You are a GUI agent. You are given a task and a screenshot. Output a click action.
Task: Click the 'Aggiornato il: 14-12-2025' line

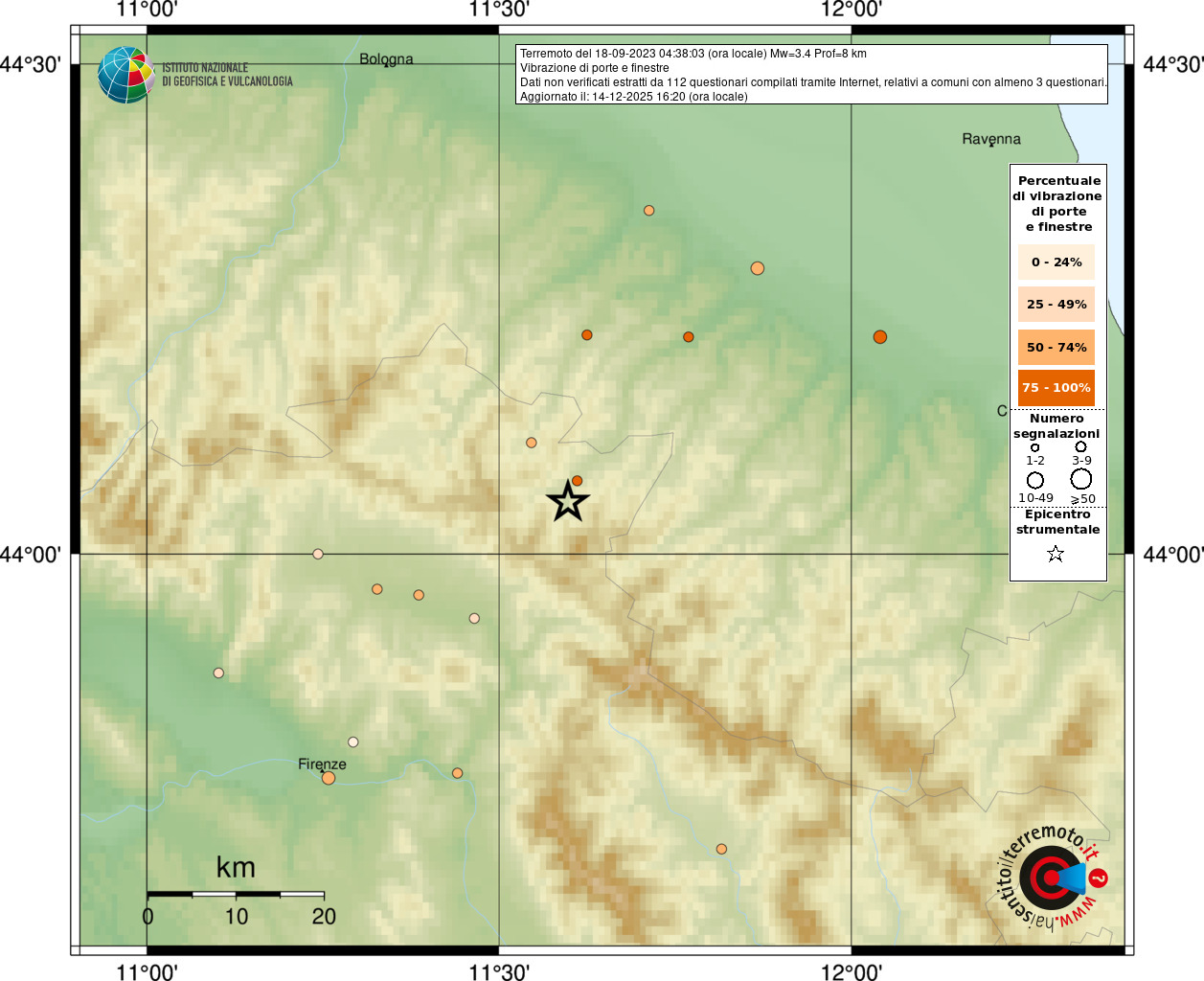[634, 97]
